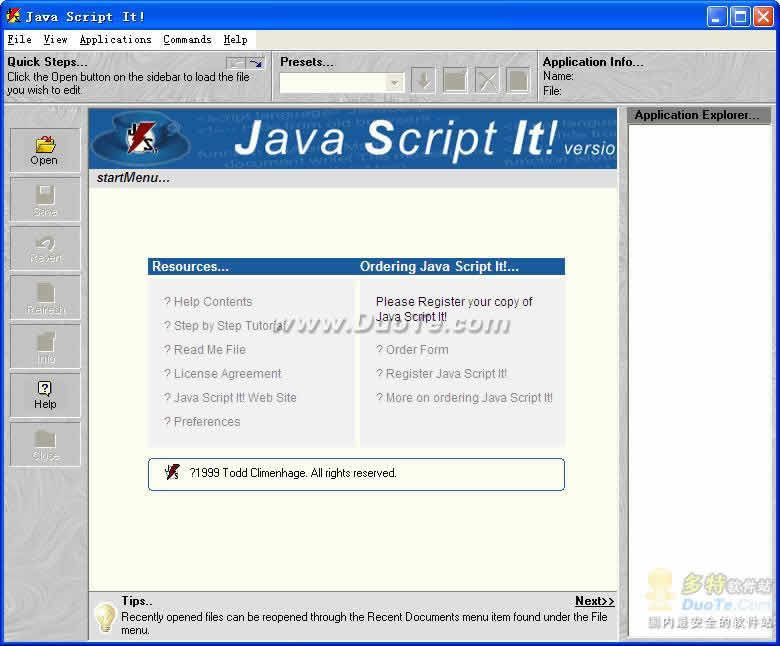
Task: Click the Application Info Name: label
Action: click(x=558, y=76)
